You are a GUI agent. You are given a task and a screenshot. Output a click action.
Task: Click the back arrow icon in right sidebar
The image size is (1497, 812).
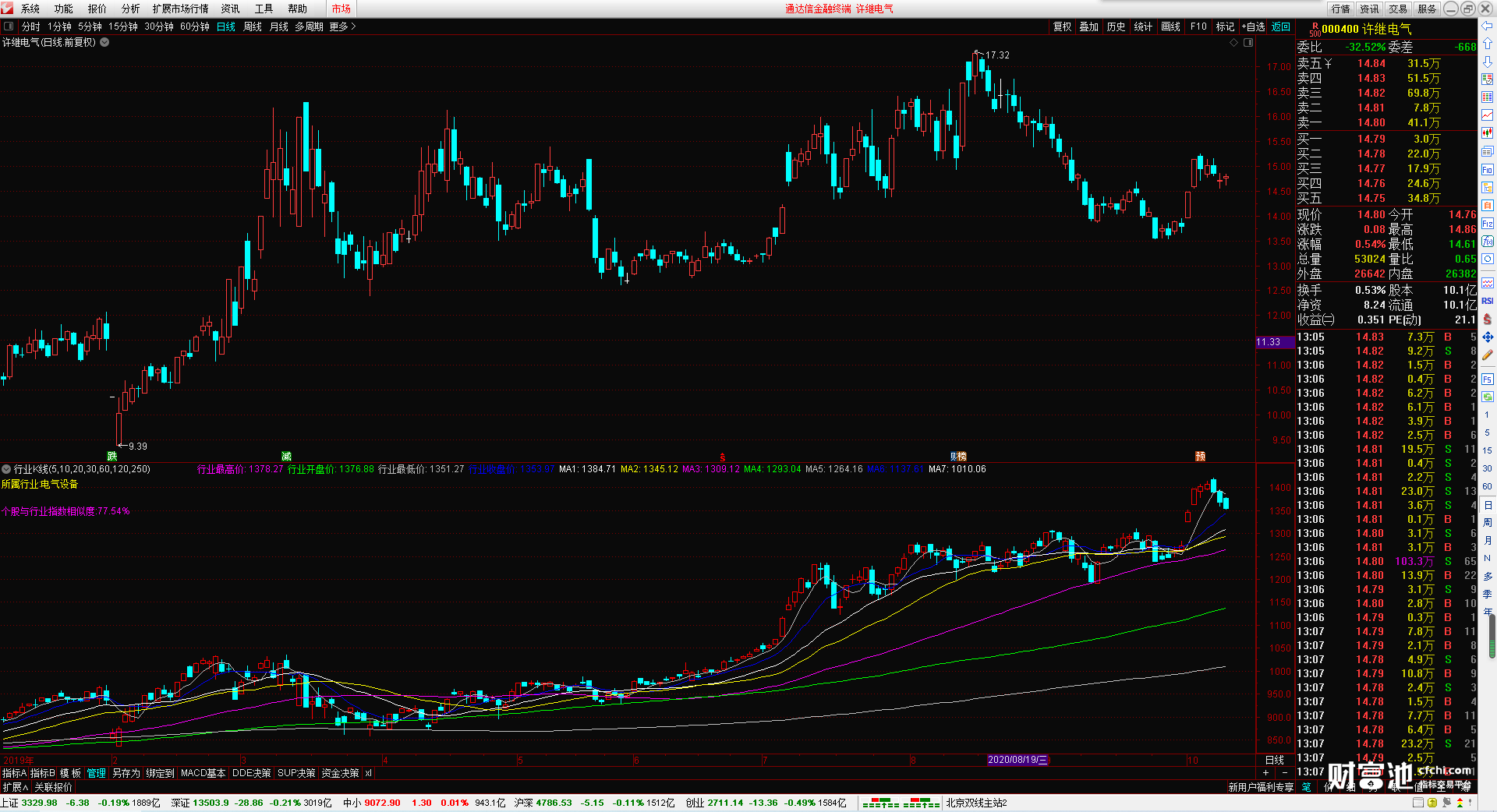[x=1487, y=26]
